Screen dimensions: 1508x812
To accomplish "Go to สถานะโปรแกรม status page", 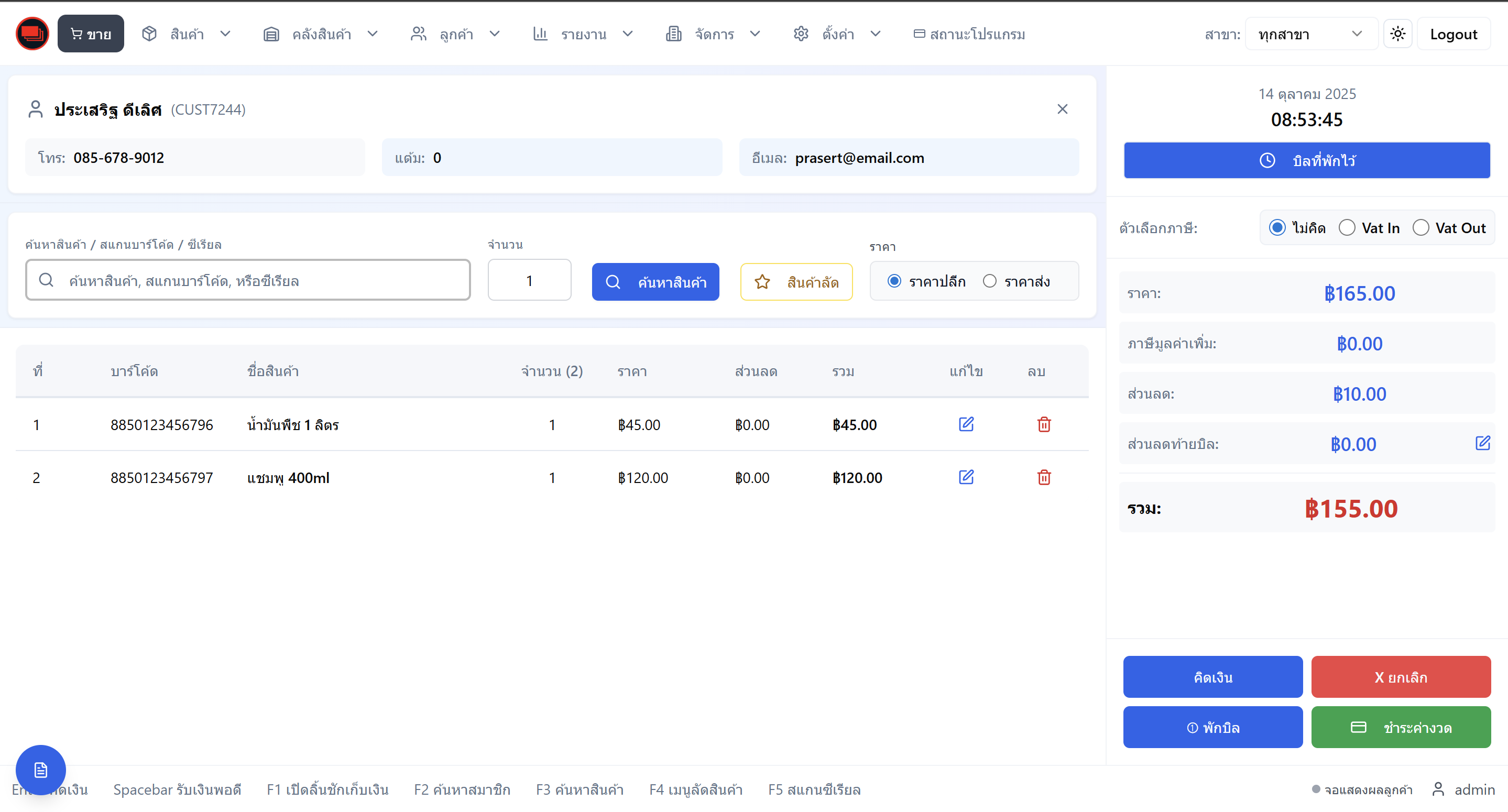I will pyautogui.click(x=969, y=34).
